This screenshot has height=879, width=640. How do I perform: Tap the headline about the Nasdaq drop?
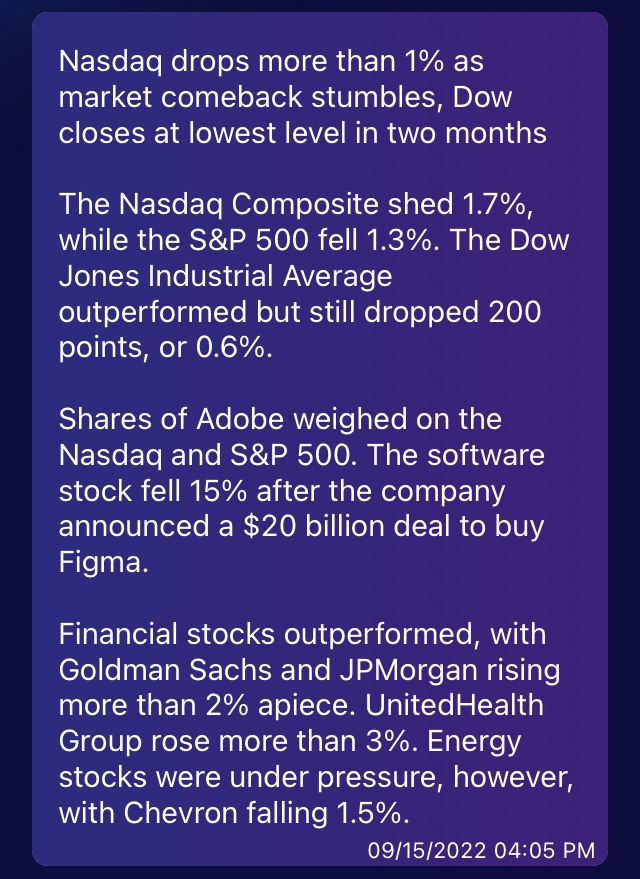[x=302, y=97]
